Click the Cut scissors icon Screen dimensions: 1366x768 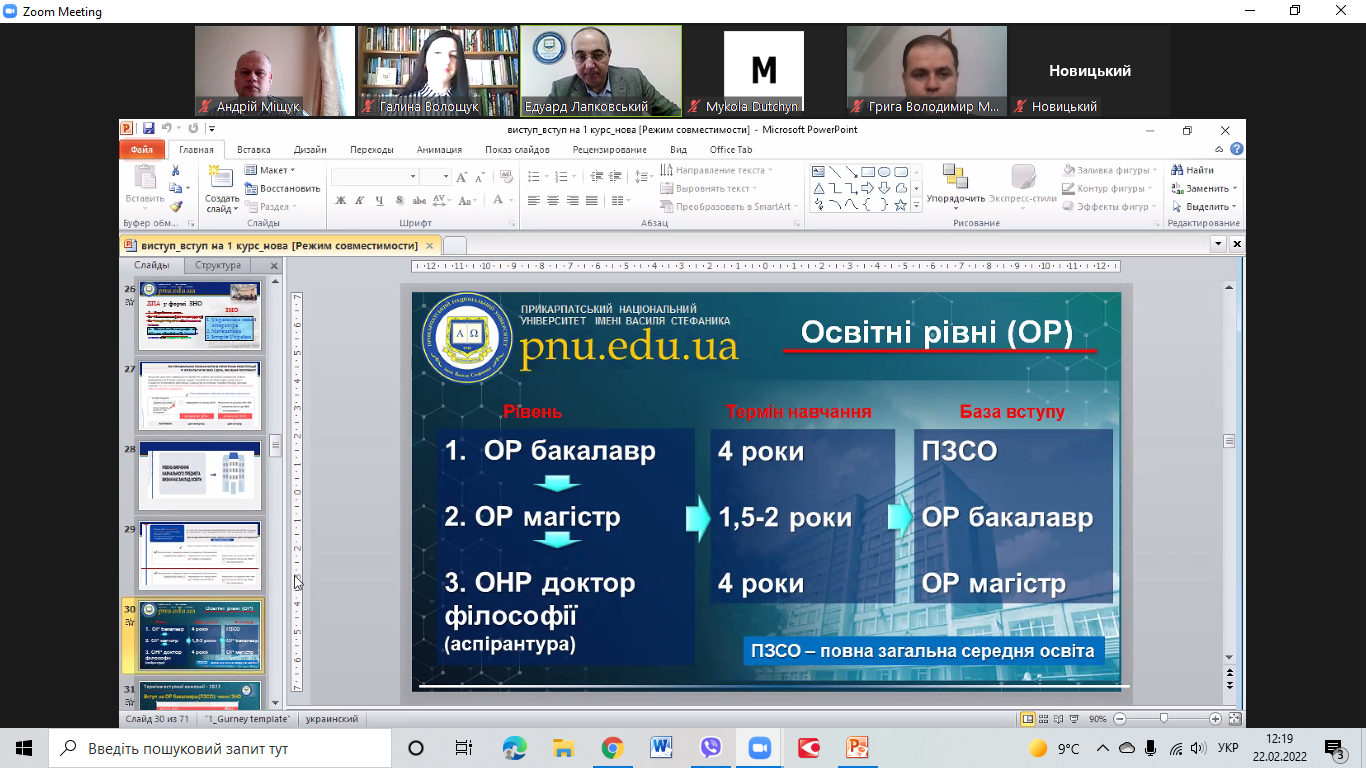(x=176, y=171)
